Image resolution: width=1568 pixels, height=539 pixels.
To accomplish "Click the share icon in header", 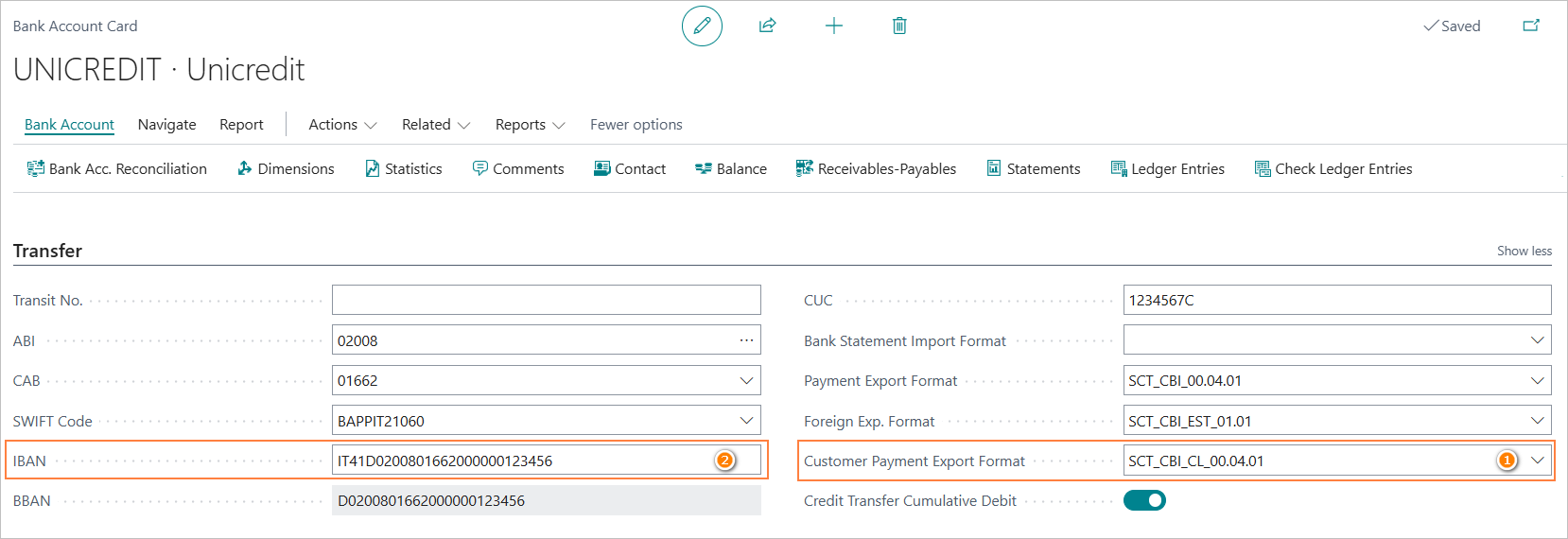I will [768, 26].
